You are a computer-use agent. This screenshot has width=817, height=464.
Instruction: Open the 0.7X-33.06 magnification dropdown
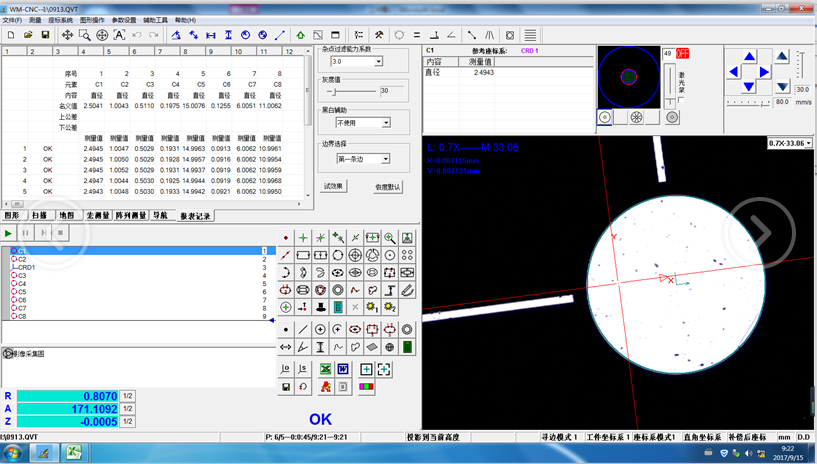tap(808, 143)
